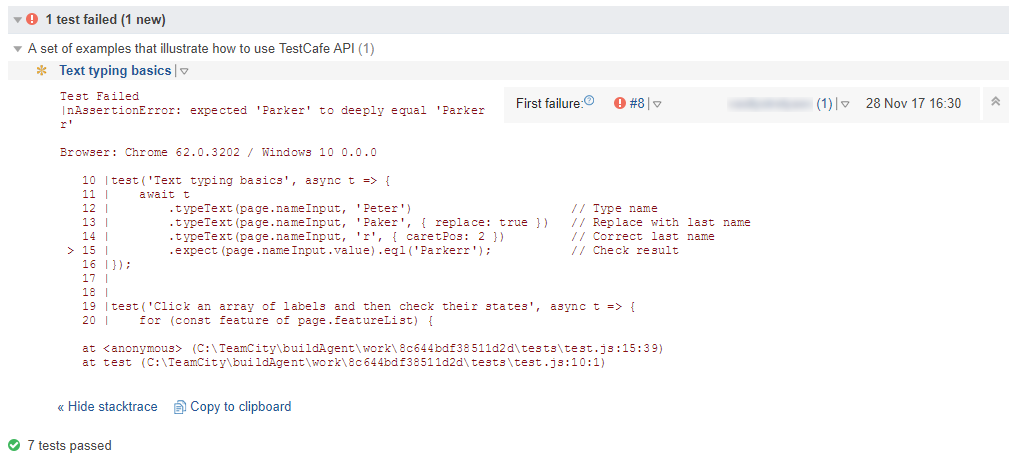Collapse test details with double-chevron icon
This screenshot has width=1016, height=457.
click(x=995, y=102)
